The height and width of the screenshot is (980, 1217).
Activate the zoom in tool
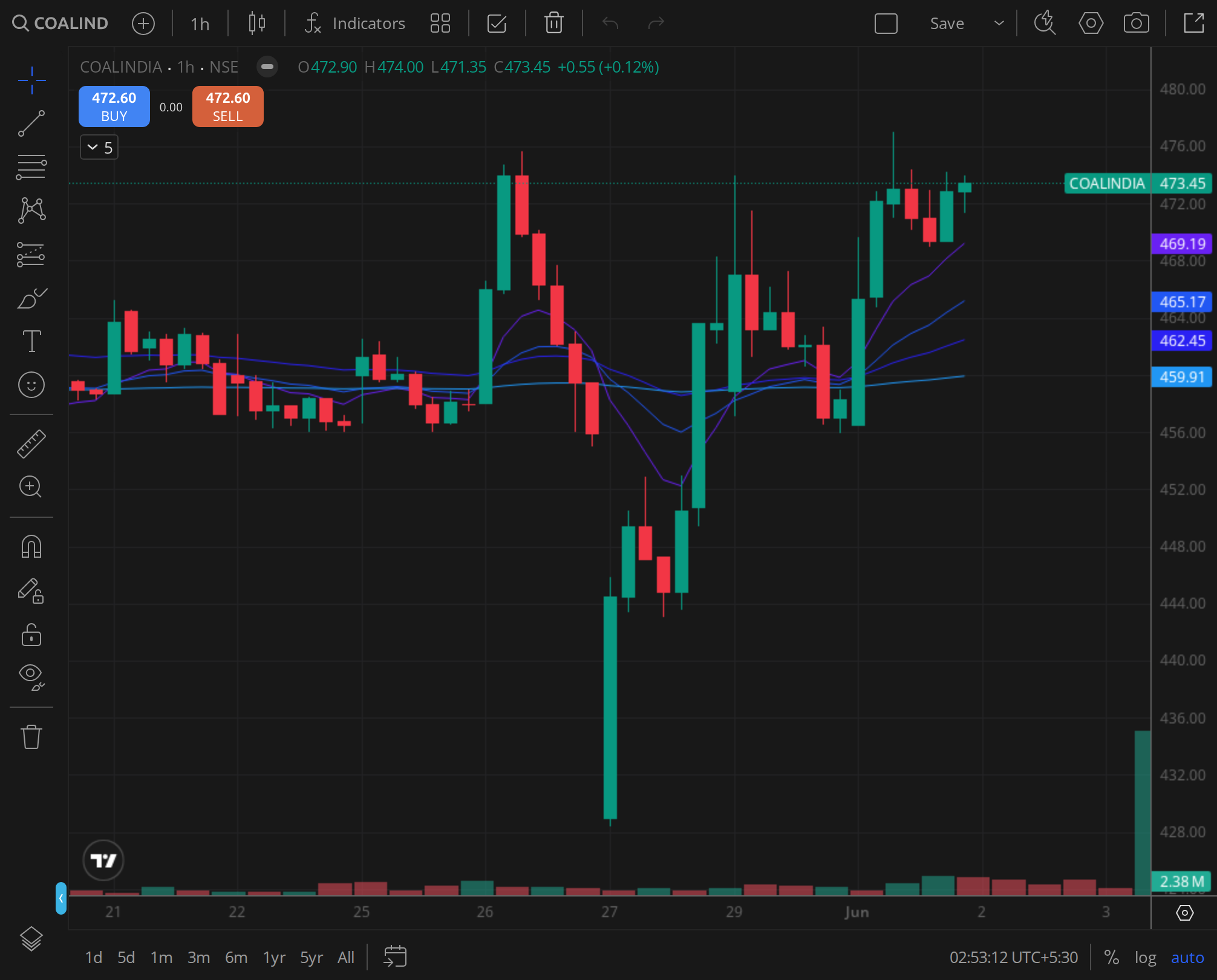(31, 487)
